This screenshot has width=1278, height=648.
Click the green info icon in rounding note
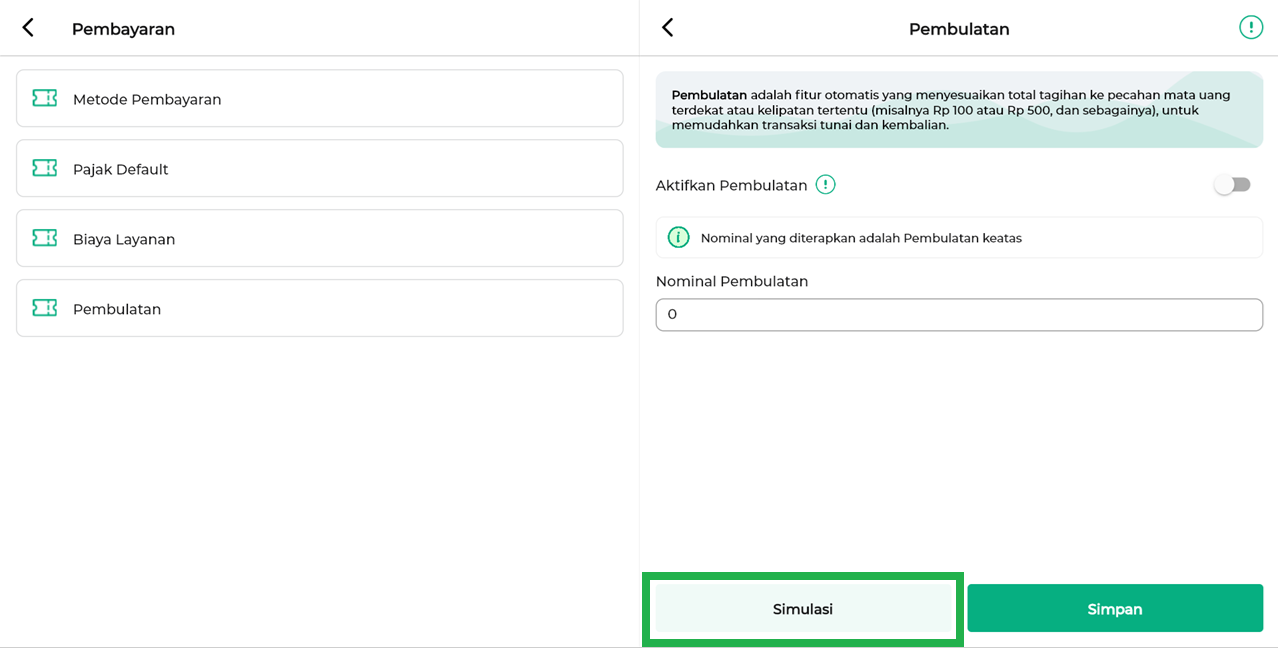coord(678,238)
